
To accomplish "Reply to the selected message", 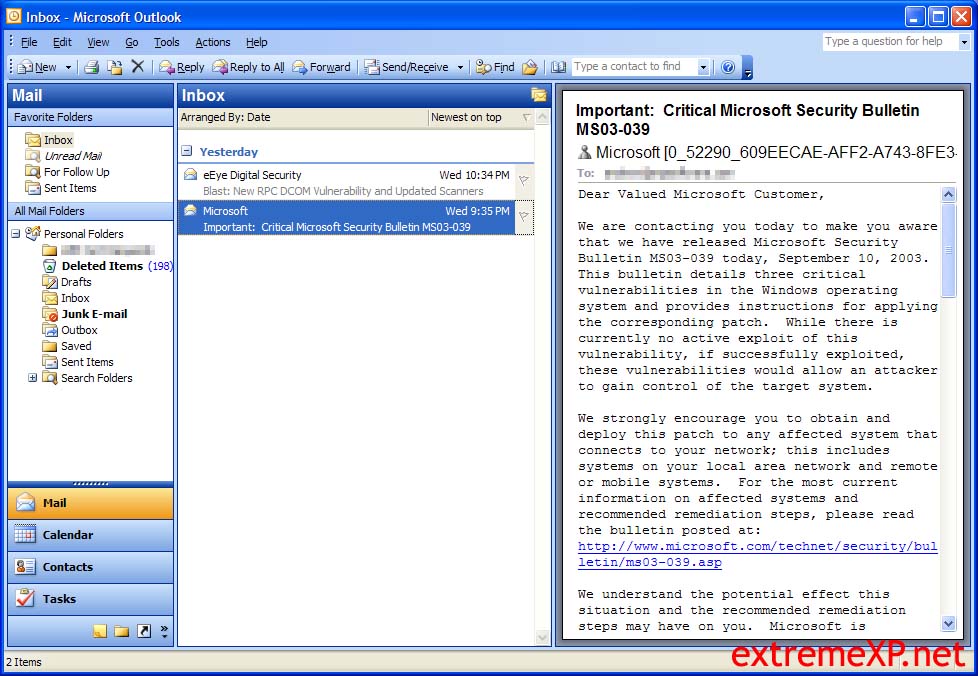I will (182, 67).
